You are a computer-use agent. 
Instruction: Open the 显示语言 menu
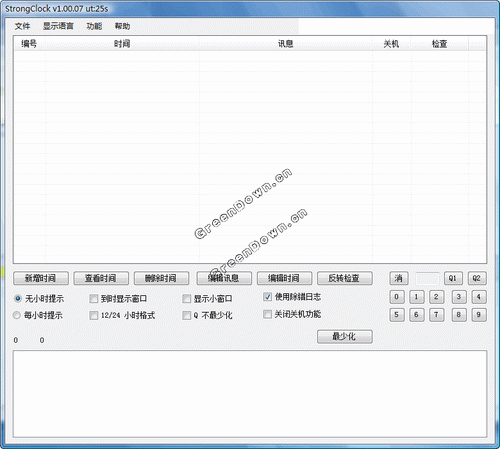(x=58, y=26)
